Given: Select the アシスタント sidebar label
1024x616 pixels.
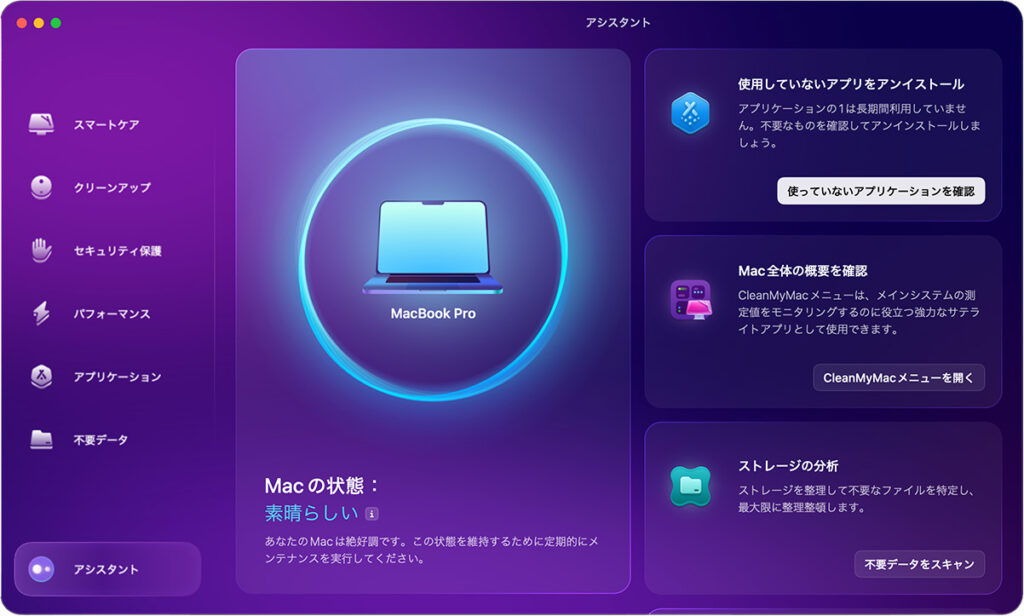Looking at the screenshot, I should click(106, 570).
